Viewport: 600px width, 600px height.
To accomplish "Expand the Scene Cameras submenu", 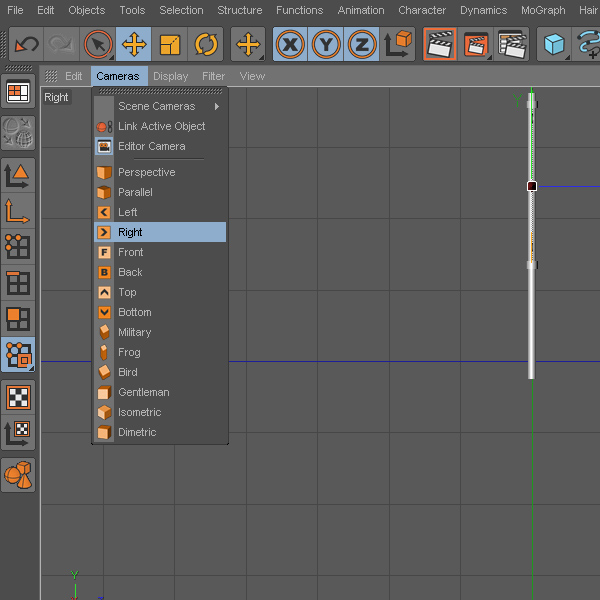I will [160, 106].
